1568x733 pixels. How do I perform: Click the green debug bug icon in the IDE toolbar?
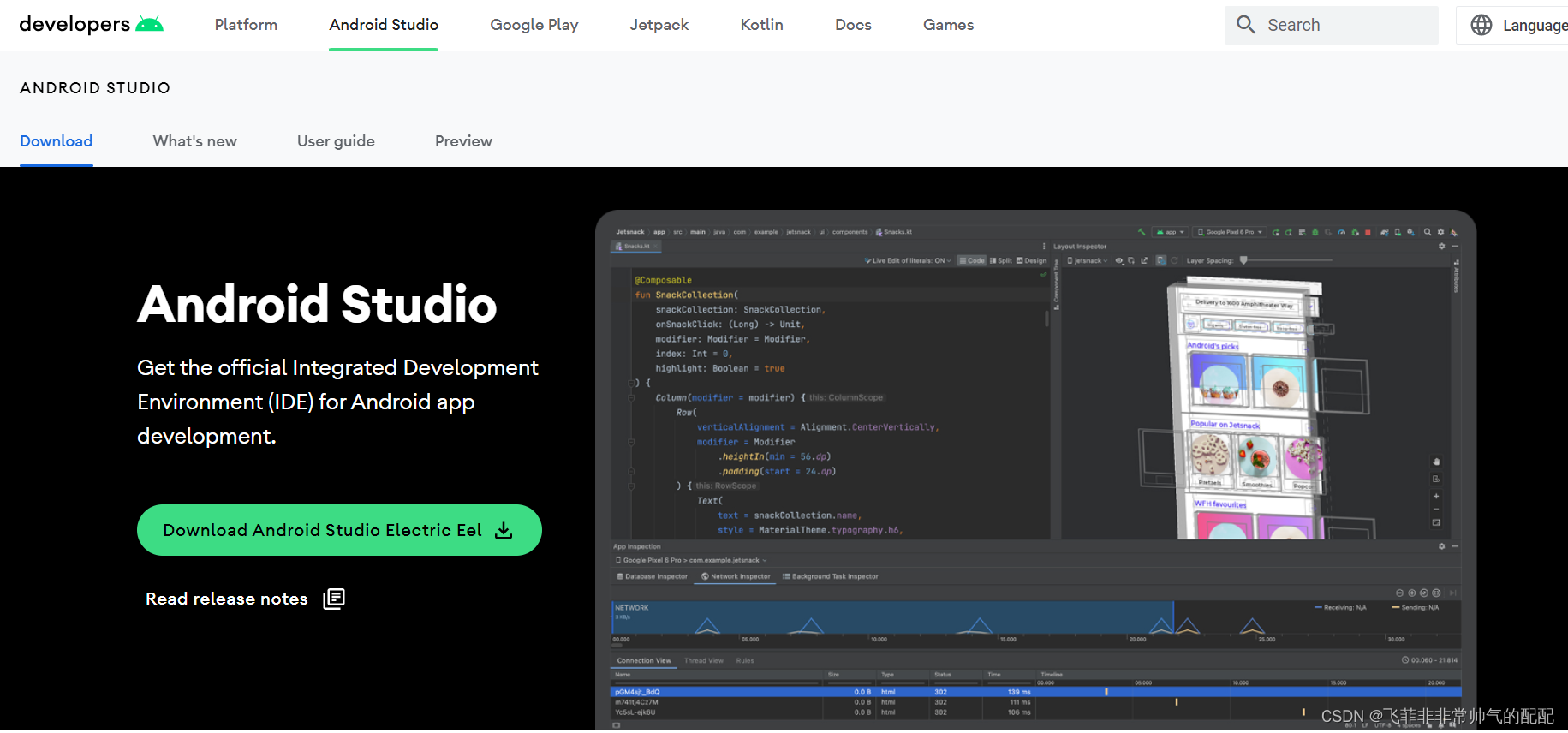click(x=1315, y=232)
